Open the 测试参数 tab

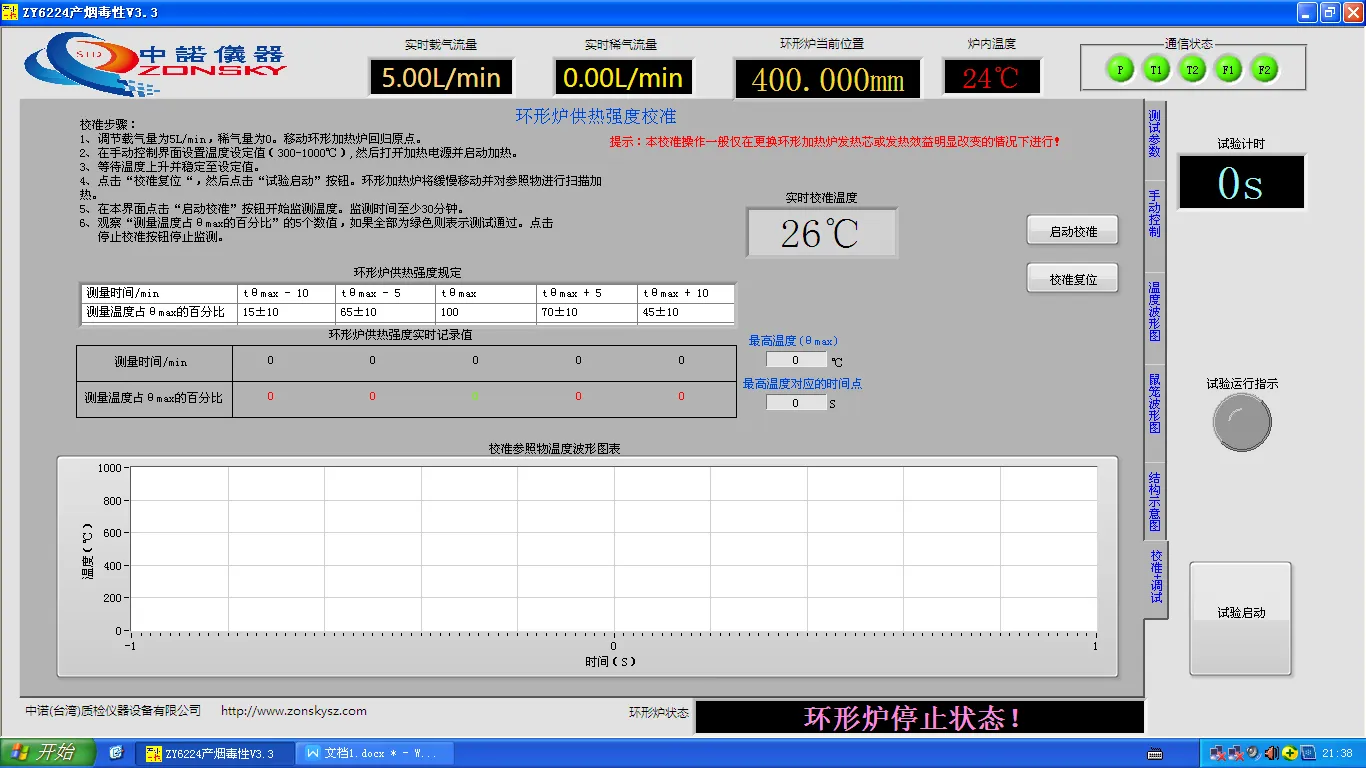1155,133
